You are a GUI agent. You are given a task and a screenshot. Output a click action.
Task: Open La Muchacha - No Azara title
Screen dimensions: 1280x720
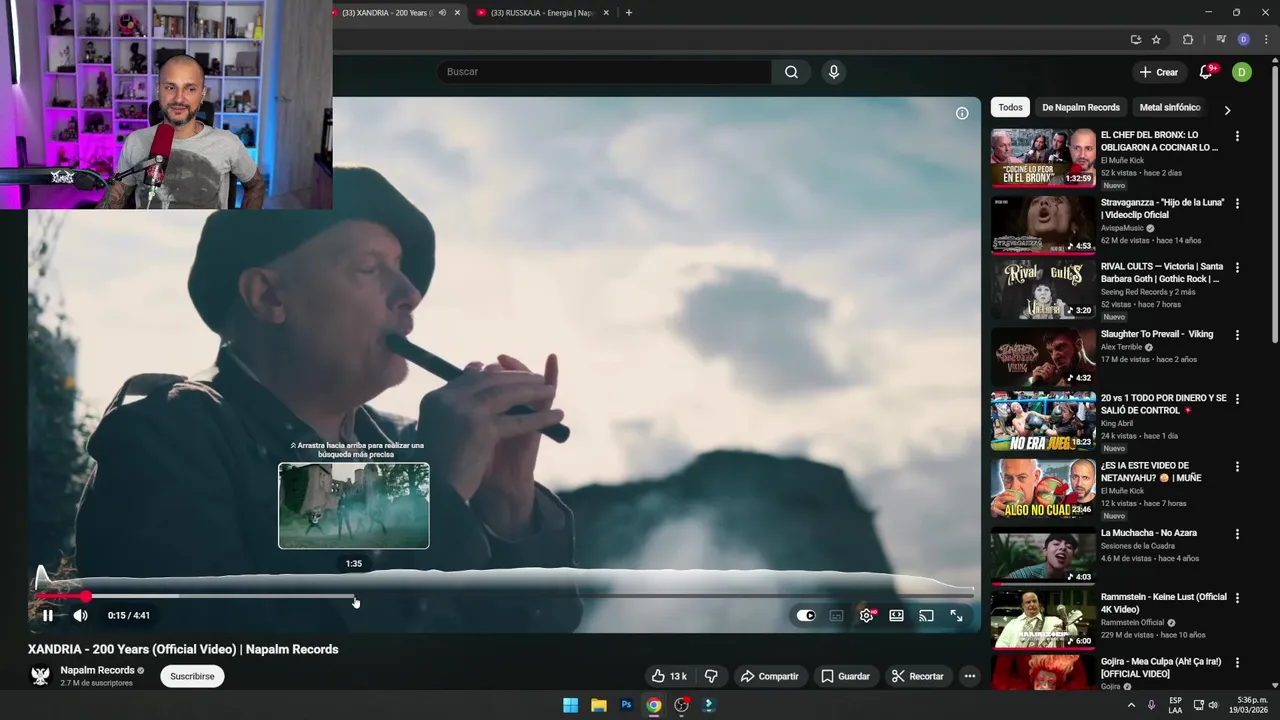pyautogui.click(x=1149, y=533)
